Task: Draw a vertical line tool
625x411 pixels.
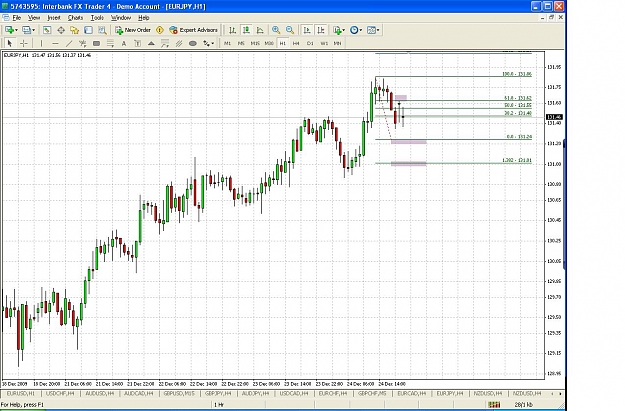Action: pos(41,43)
